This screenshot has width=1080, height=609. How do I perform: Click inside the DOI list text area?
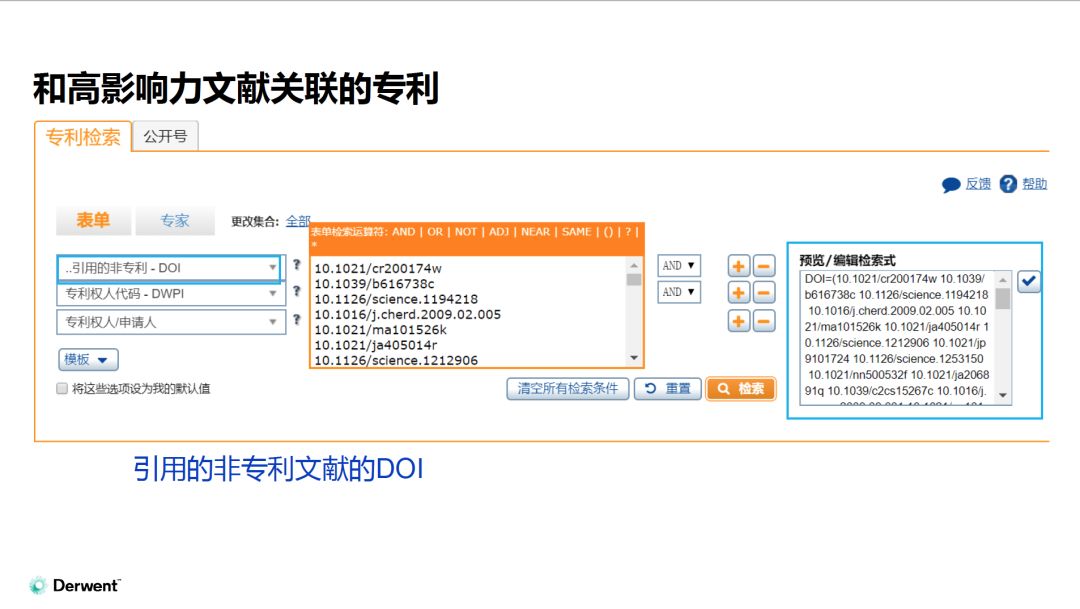pyautogui.click(x=468, y=313)
